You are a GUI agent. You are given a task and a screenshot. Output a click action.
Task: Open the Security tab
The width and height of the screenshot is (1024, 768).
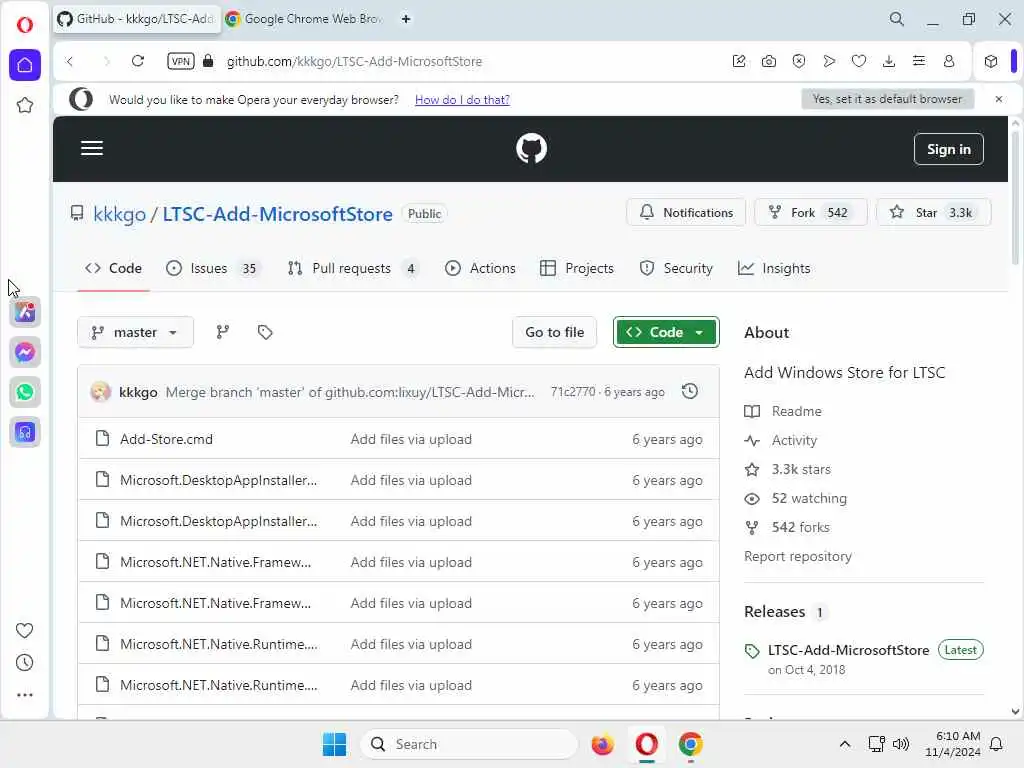coord(676,268)
